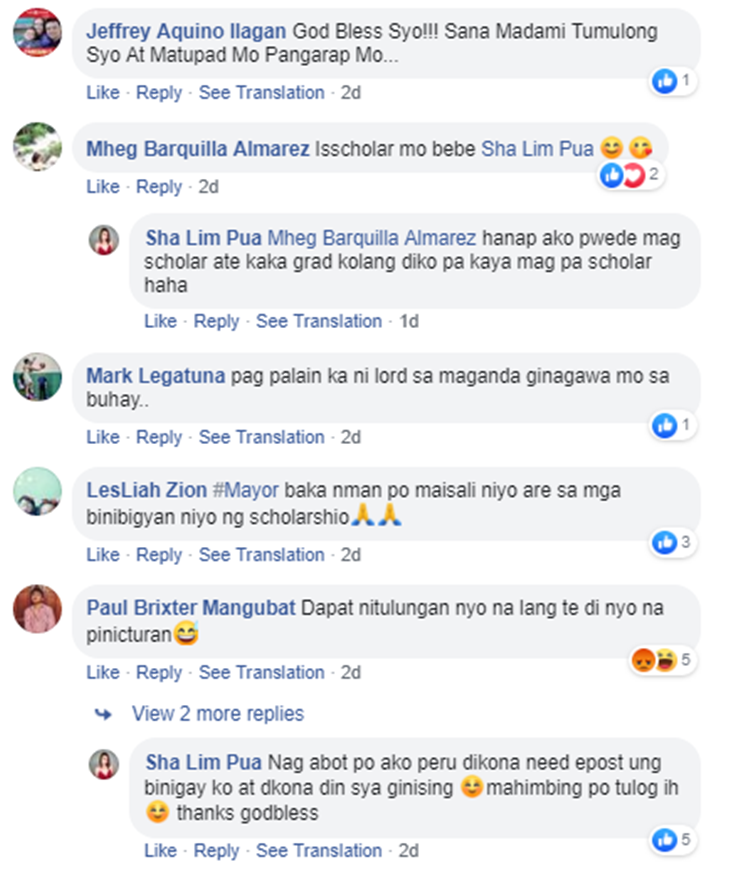Like Mheg Barquilla Almarez's comment
The image size is (750, 869).
click(x=103, y=187)
